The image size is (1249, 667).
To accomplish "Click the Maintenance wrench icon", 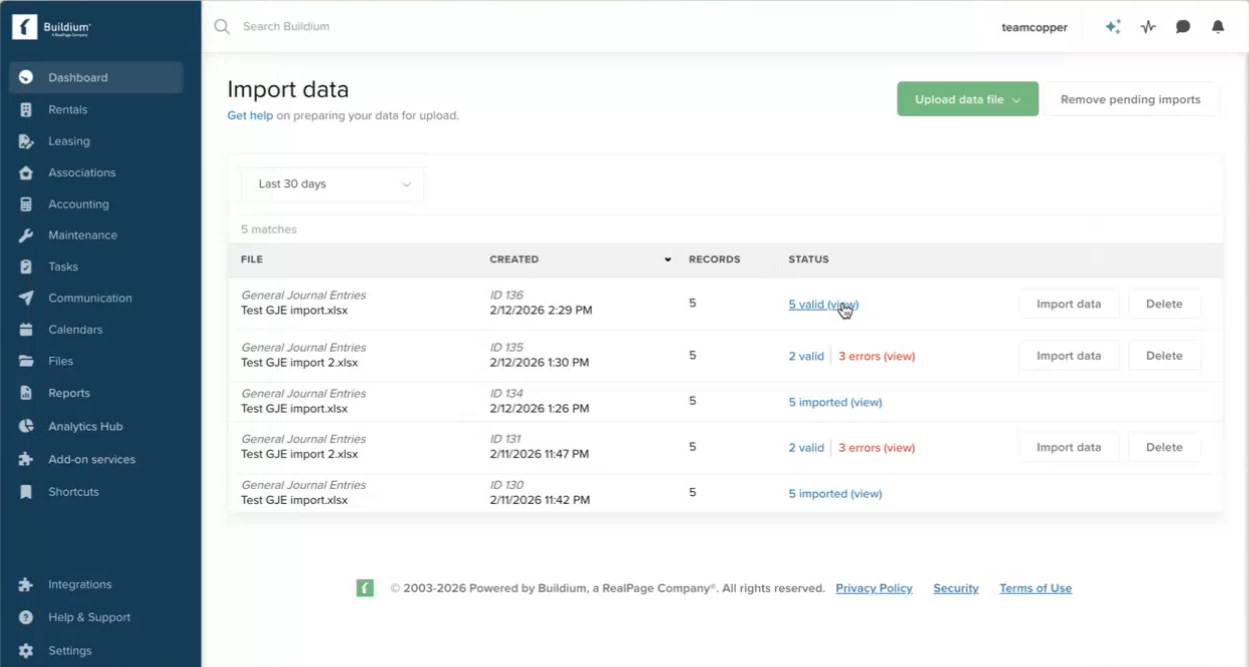I will pos(26,235).
